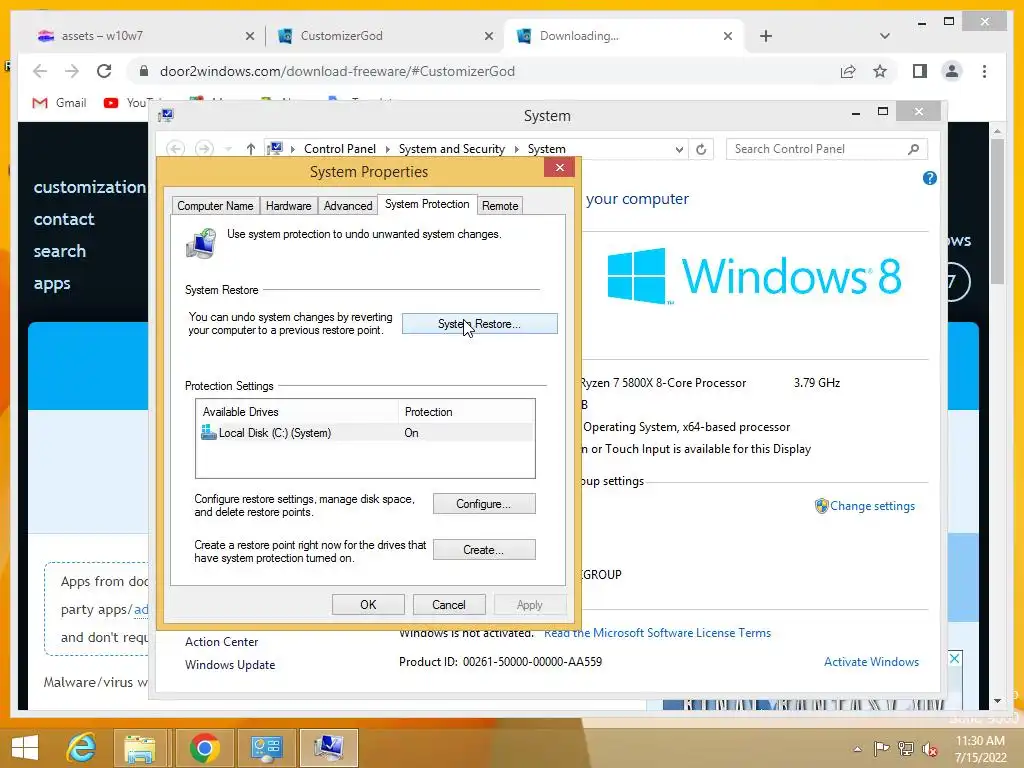1024x768 pixels.
Task: Click Action Center flag tray icon
Action: (882, 748)
